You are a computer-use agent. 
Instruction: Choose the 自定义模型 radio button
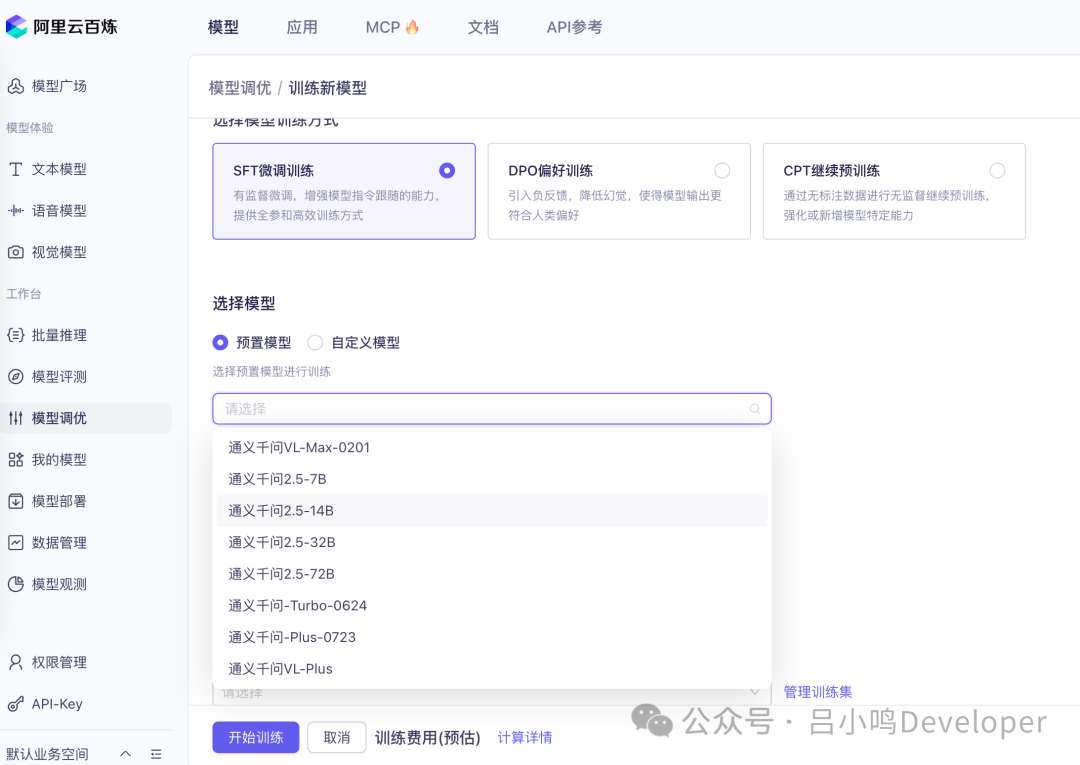click(x=315, y=342)
